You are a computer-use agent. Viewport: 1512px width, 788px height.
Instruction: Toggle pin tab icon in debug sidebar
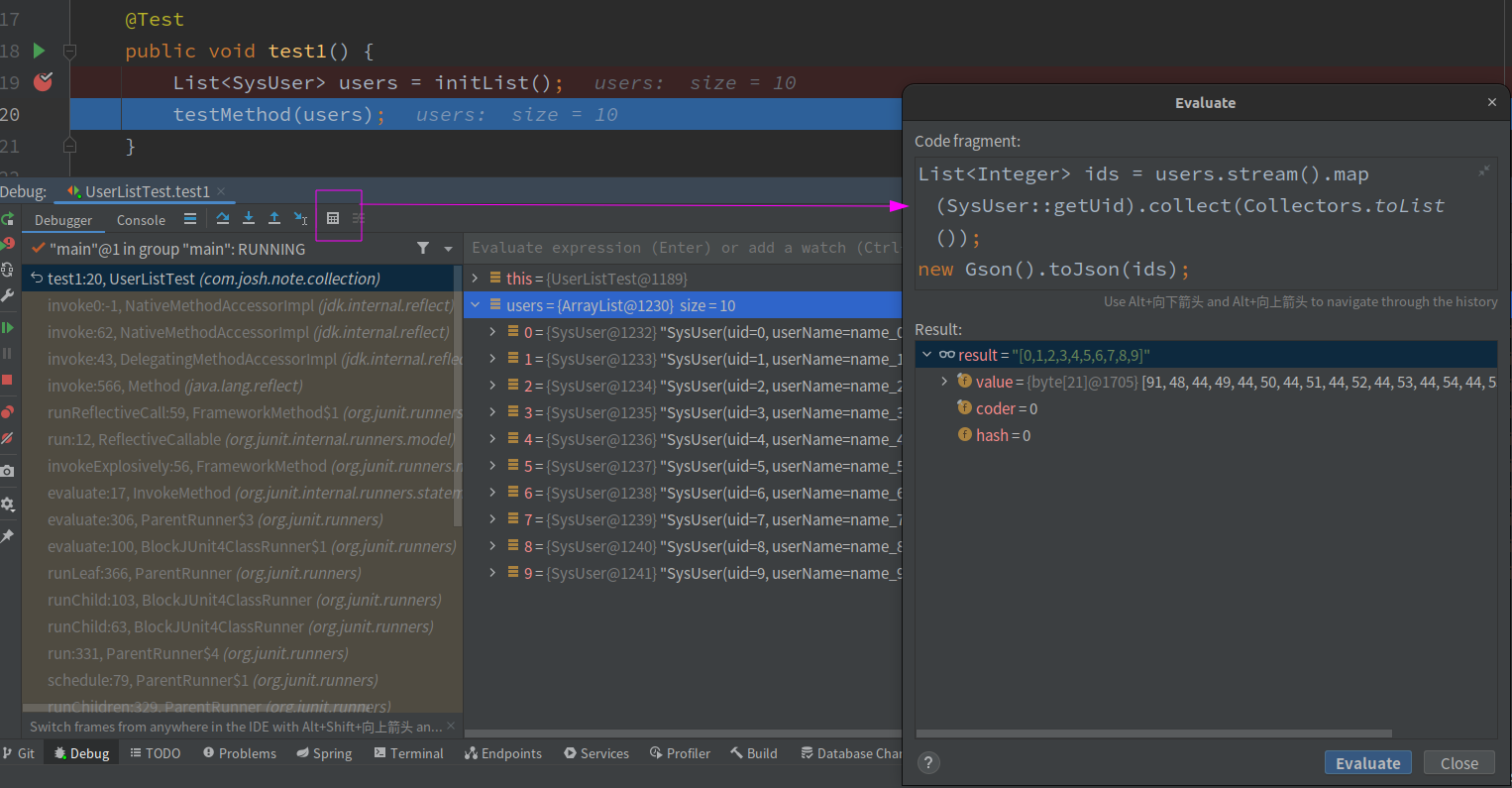point(7,536)
